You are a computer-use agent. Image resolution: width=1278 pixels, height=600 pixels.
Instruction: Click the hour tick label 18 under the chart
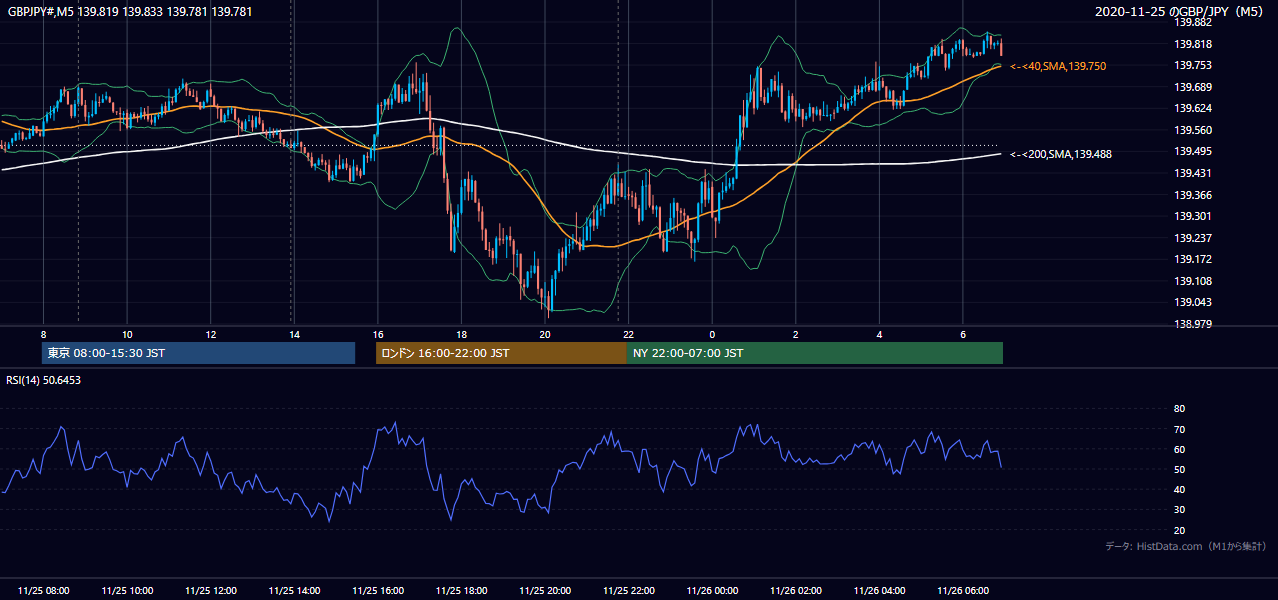click(461, 334)
